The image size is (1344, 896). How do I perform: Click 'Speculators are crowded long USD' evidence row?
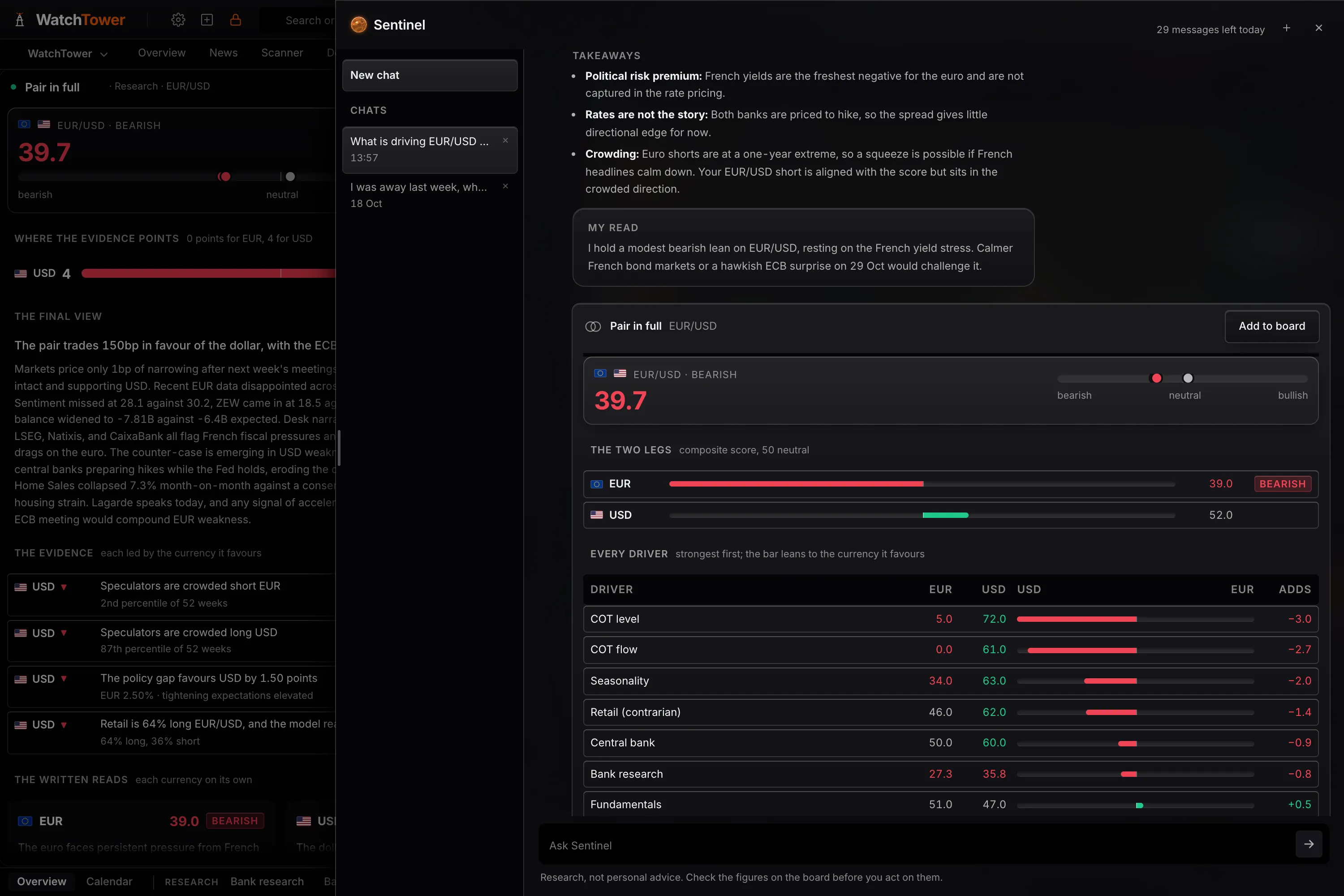click(x=172, y=641)
